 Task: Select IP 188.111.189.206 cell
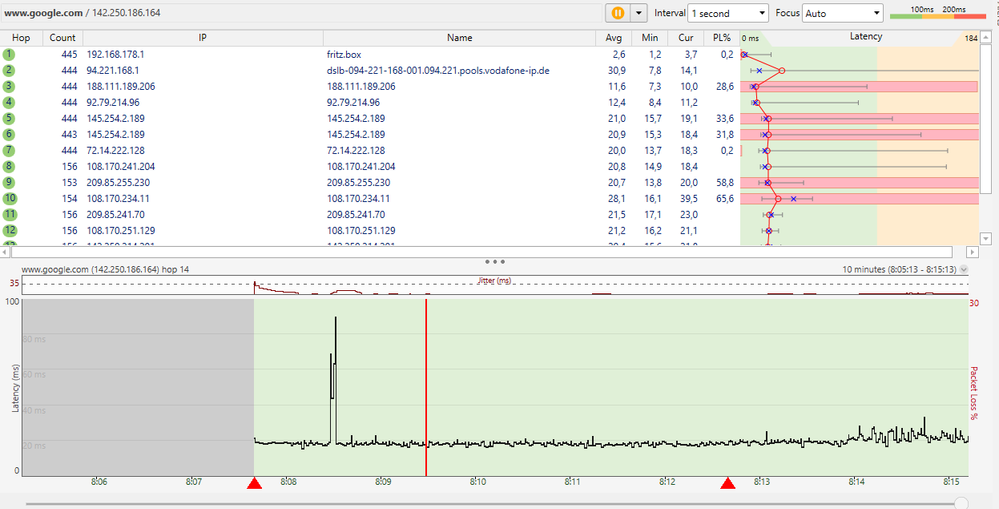pos(121,87)
